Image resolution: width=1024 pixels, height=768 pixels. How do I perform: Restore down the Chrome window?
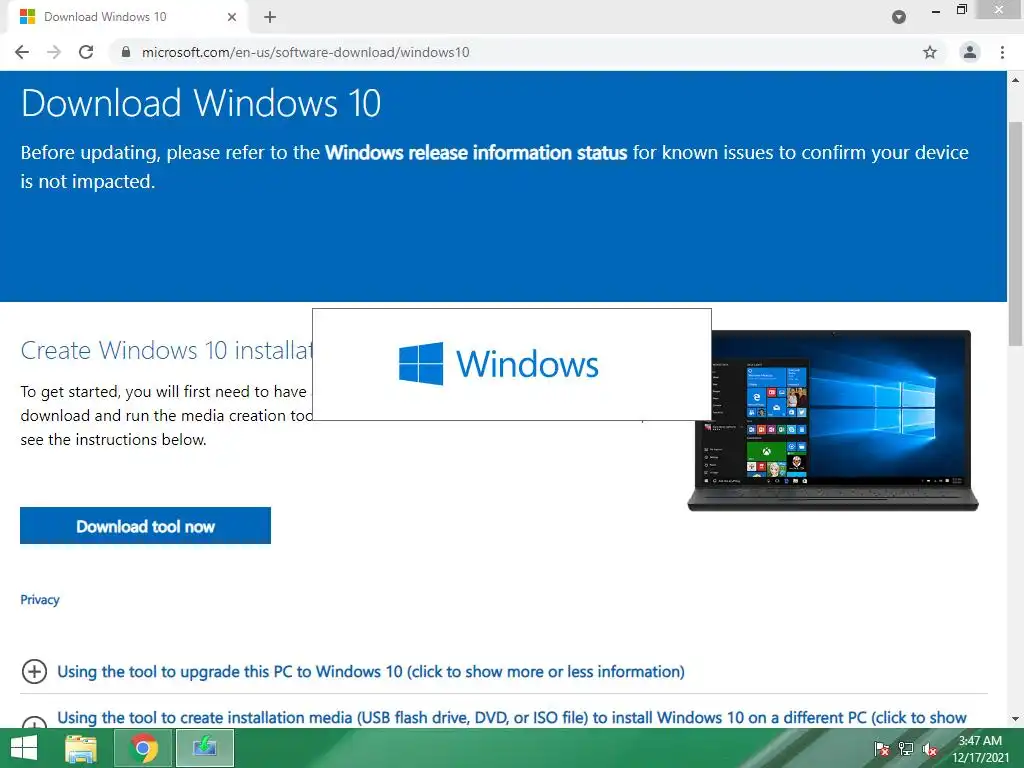coord(962,10)
